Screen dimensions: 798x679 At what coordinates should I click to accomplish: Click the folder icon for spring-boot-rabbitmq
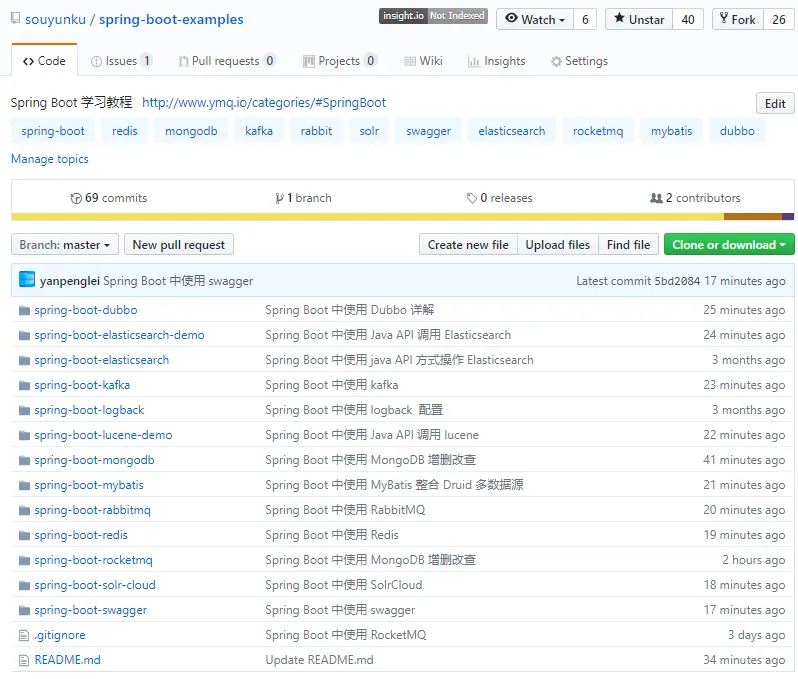tap(24, 510)
